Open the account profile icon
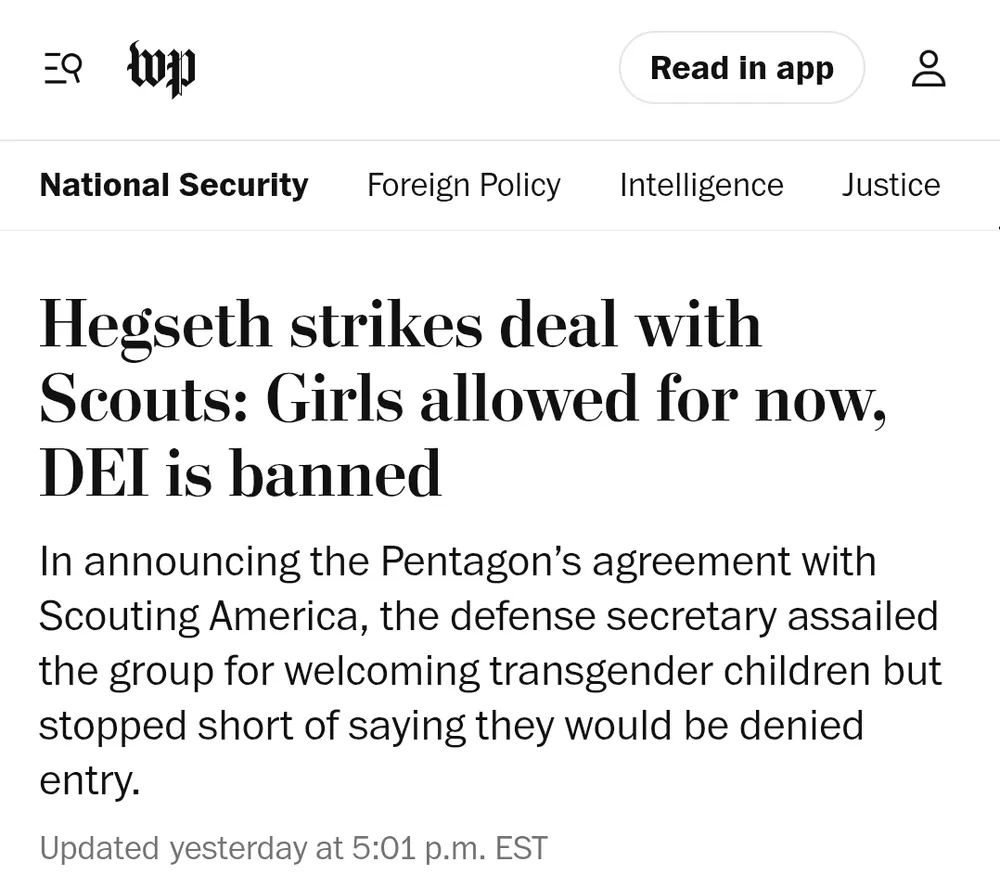The height and width of the screenshot is (891, 1000). point(928,69)
